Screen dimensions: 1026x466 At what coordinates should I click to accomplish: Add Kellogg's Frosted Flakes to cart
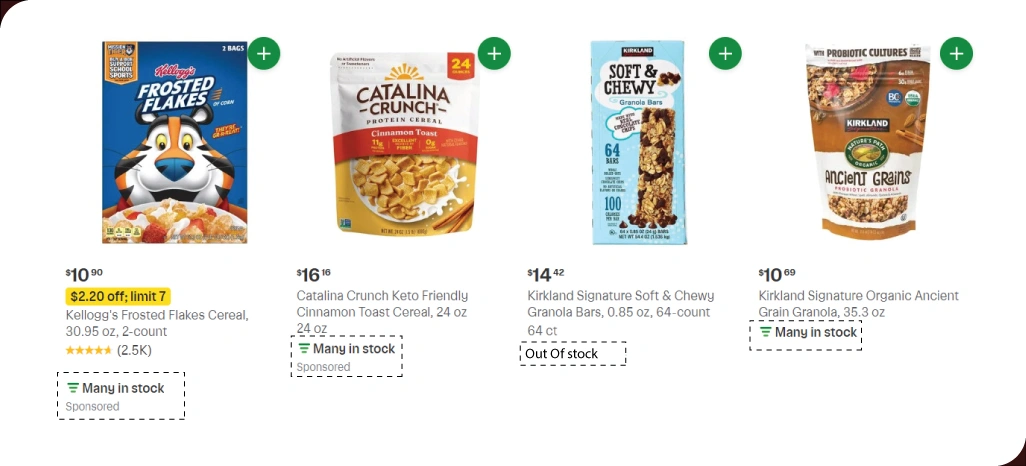tap(263, 54)
